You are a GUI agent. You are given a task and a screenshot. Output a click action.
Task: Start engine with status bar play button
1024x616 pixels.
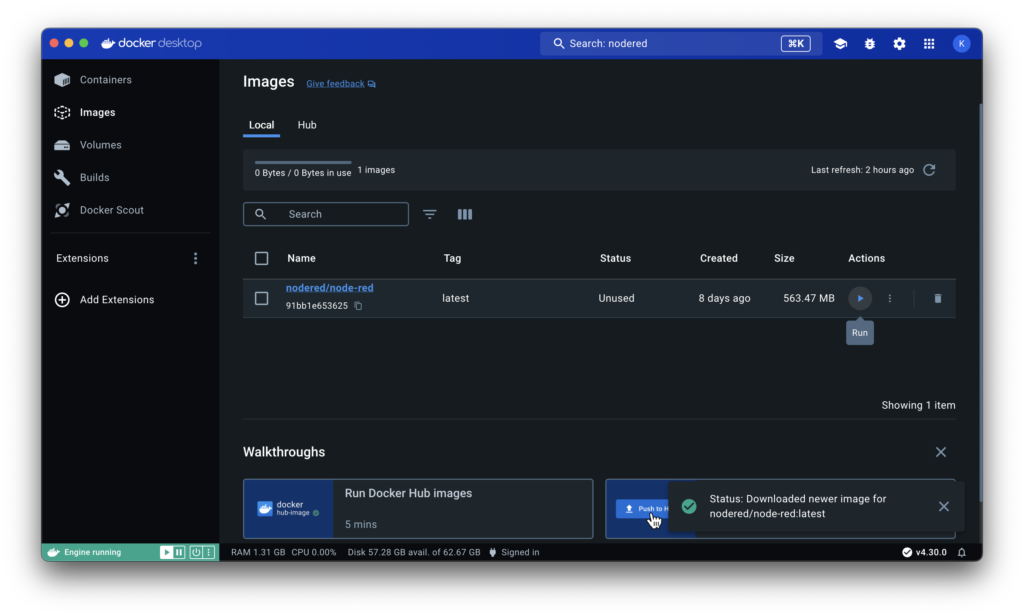coord(166,553)
